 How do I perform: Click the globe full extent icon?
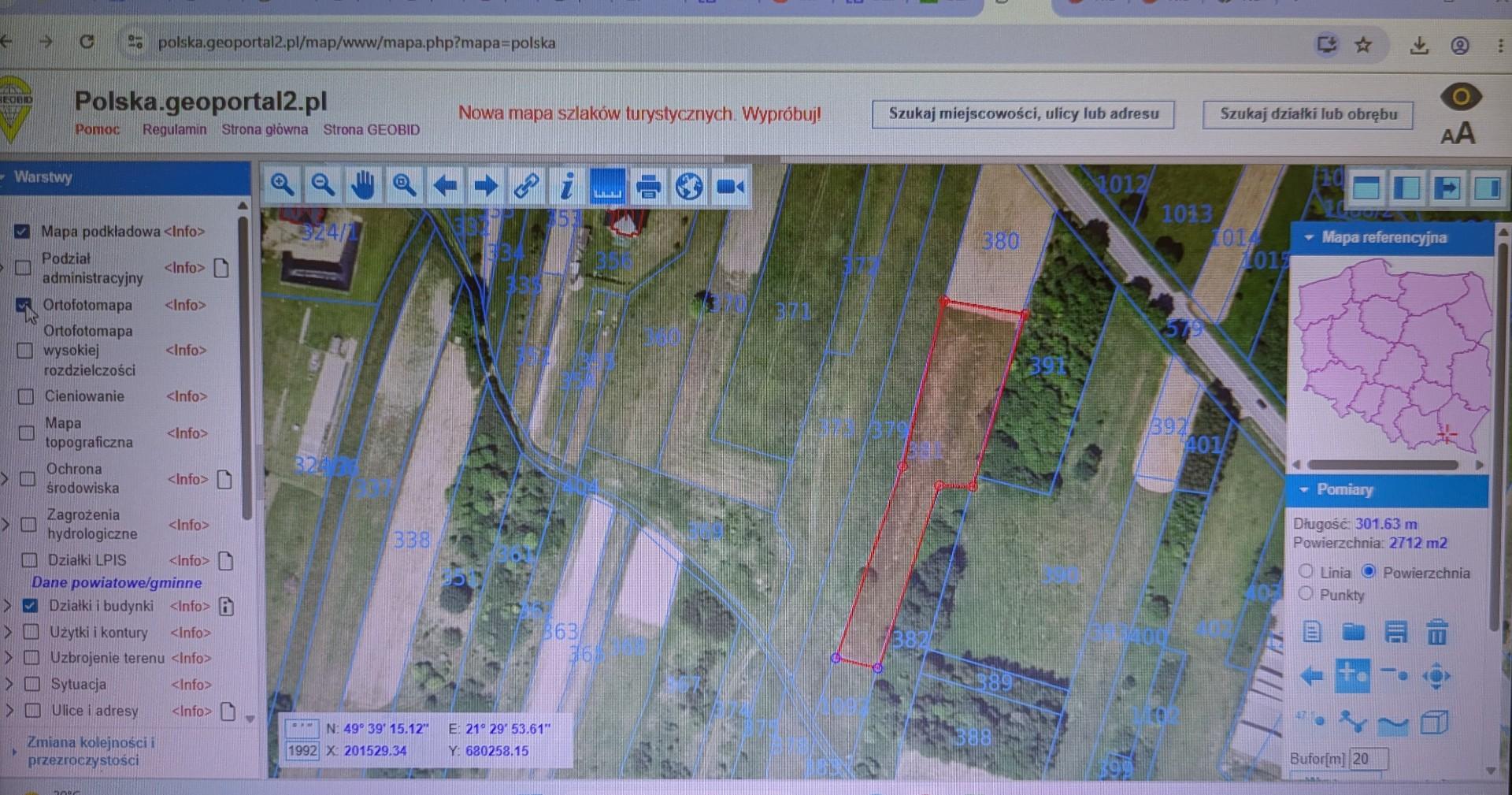(689, 188)
